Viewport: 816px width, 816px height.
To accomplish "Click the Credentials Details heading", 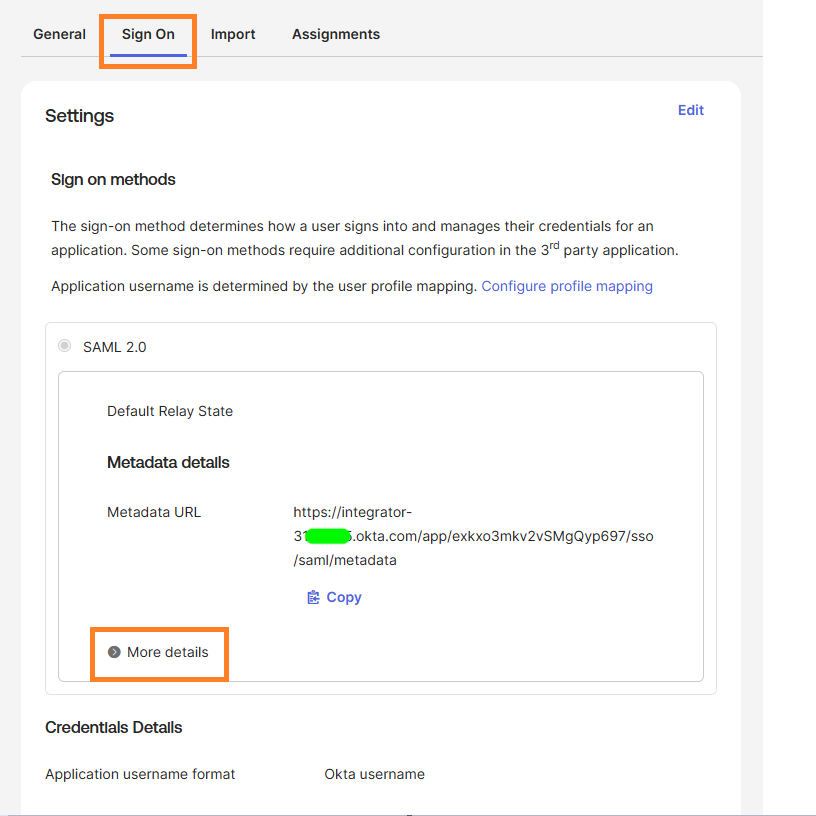I will click(114, 727).
